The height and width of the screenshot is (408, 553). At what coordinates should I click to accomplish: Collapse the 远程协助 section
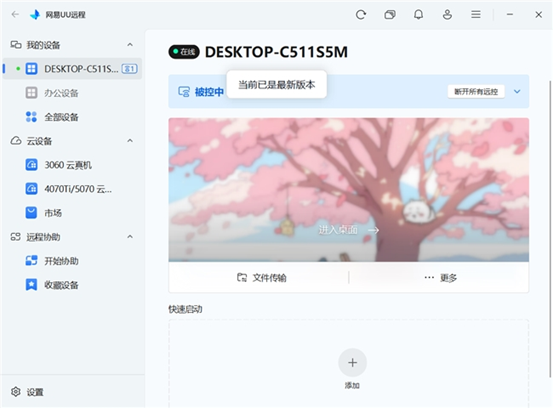(x=130, y=237)
